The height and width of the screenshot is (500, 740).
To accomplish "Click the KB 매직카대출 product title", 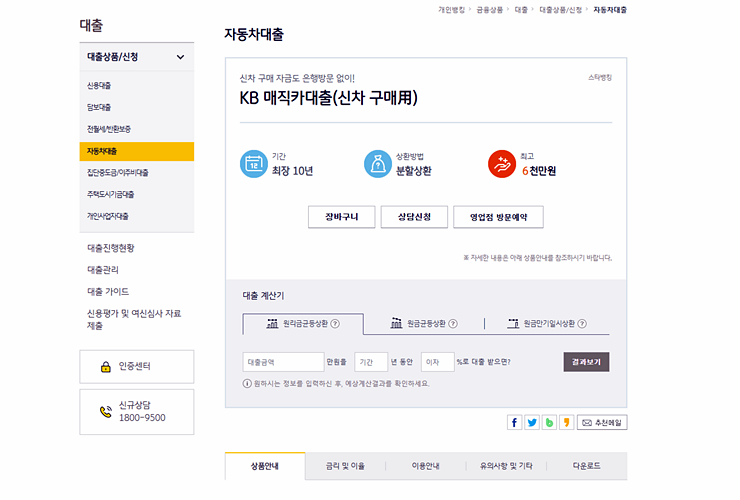I will point(328,98).
